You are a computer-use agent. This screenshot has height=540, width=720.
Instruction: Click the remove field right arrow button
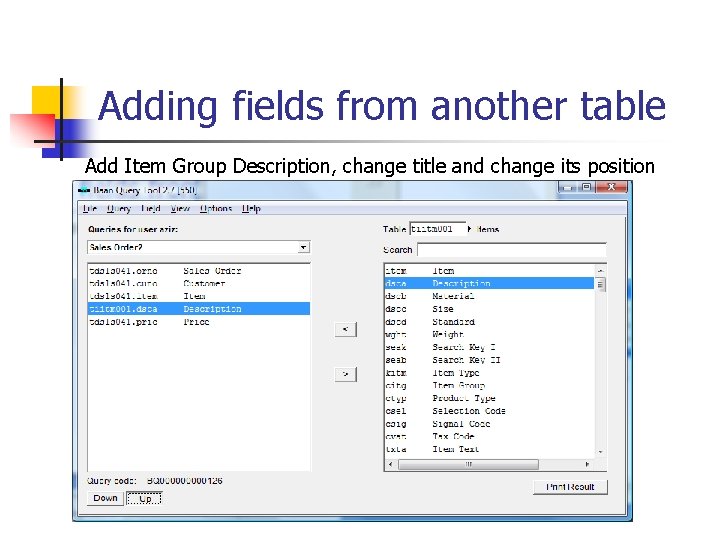(x=345, y=374)
